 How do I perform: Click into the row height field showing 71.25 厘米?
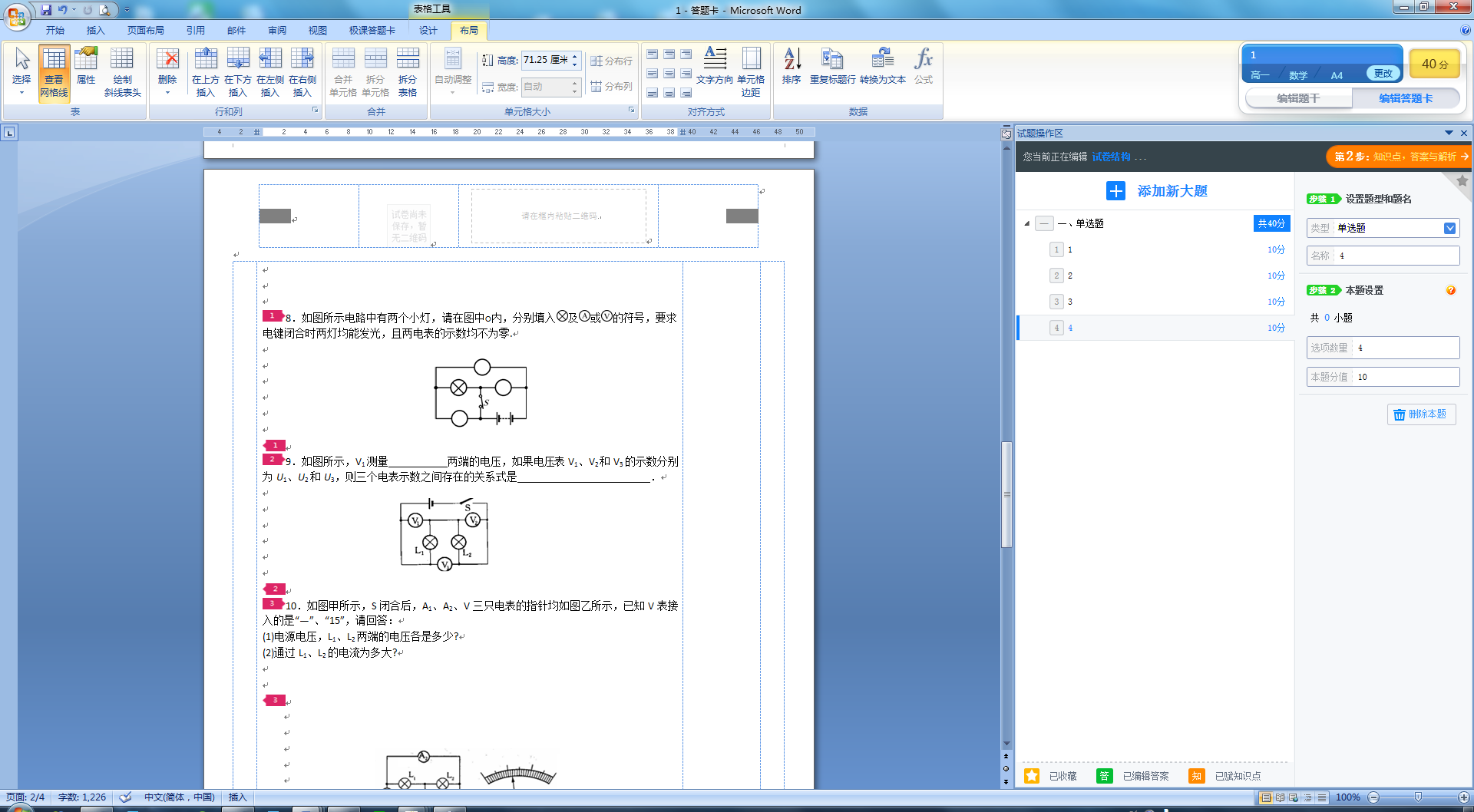point(545,60)
